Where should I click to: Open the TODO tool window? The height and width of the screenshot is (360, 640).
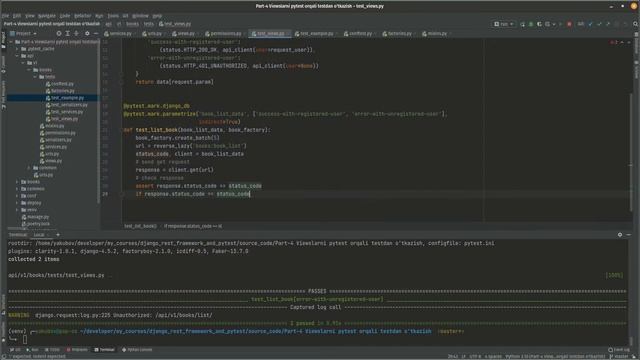coord(52,350)
